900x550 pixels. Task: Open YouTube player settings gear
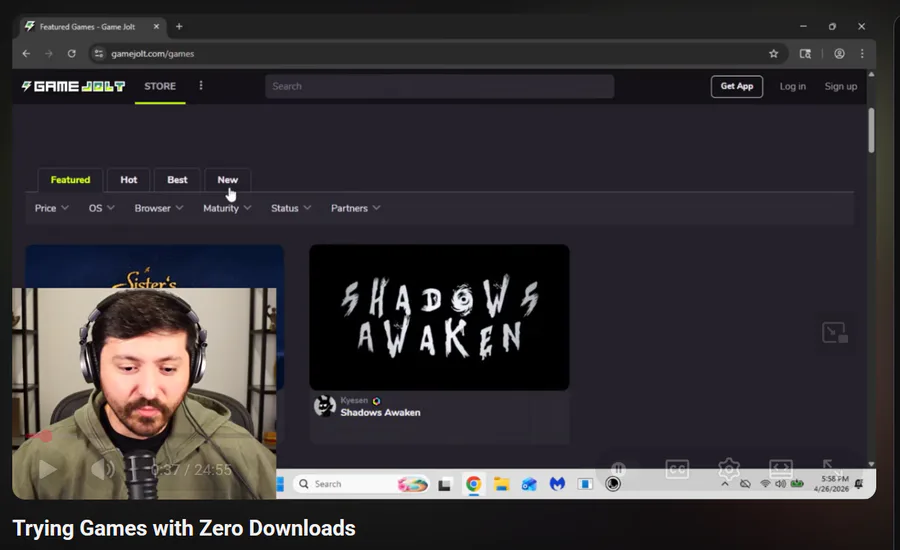point(729,469)
